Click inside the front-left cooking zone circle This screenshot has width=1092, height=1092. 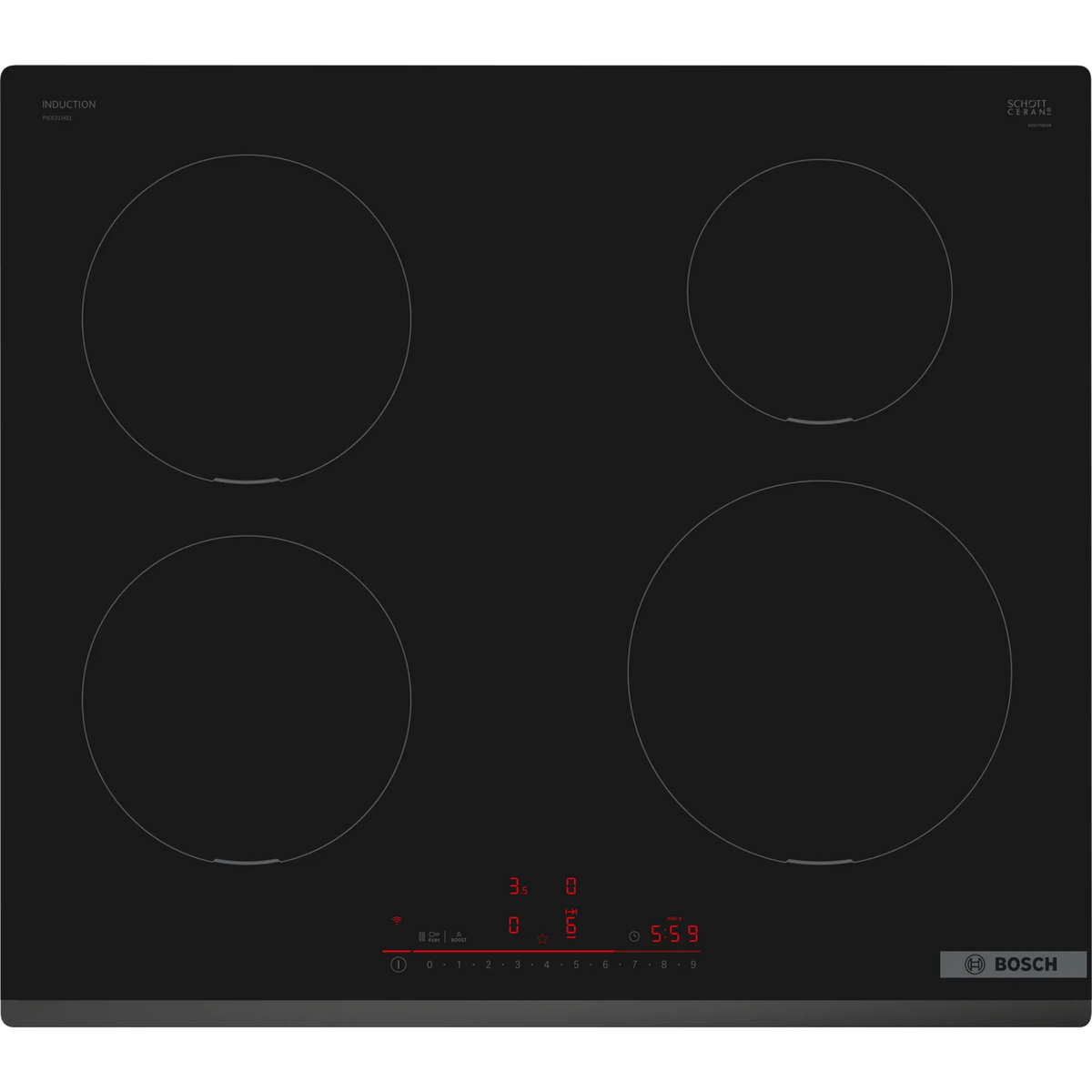click(x=247, y=699)
